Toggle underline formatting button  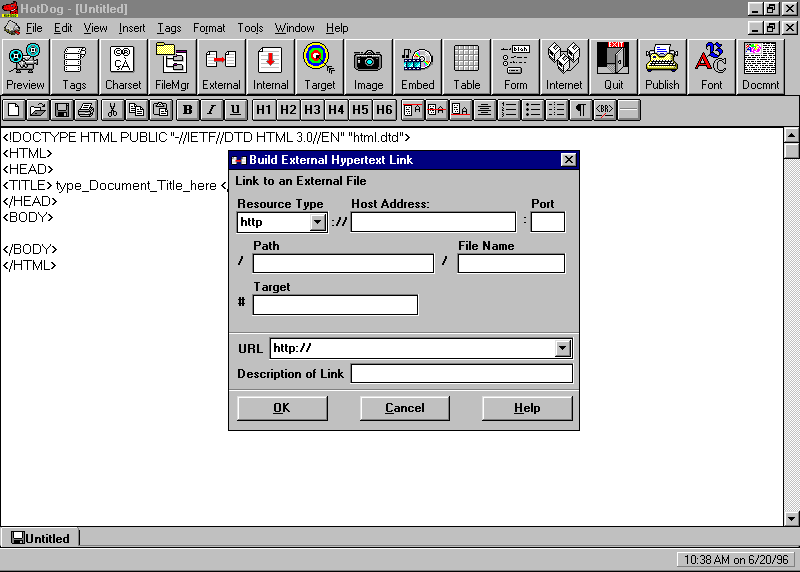coord(235,110)
